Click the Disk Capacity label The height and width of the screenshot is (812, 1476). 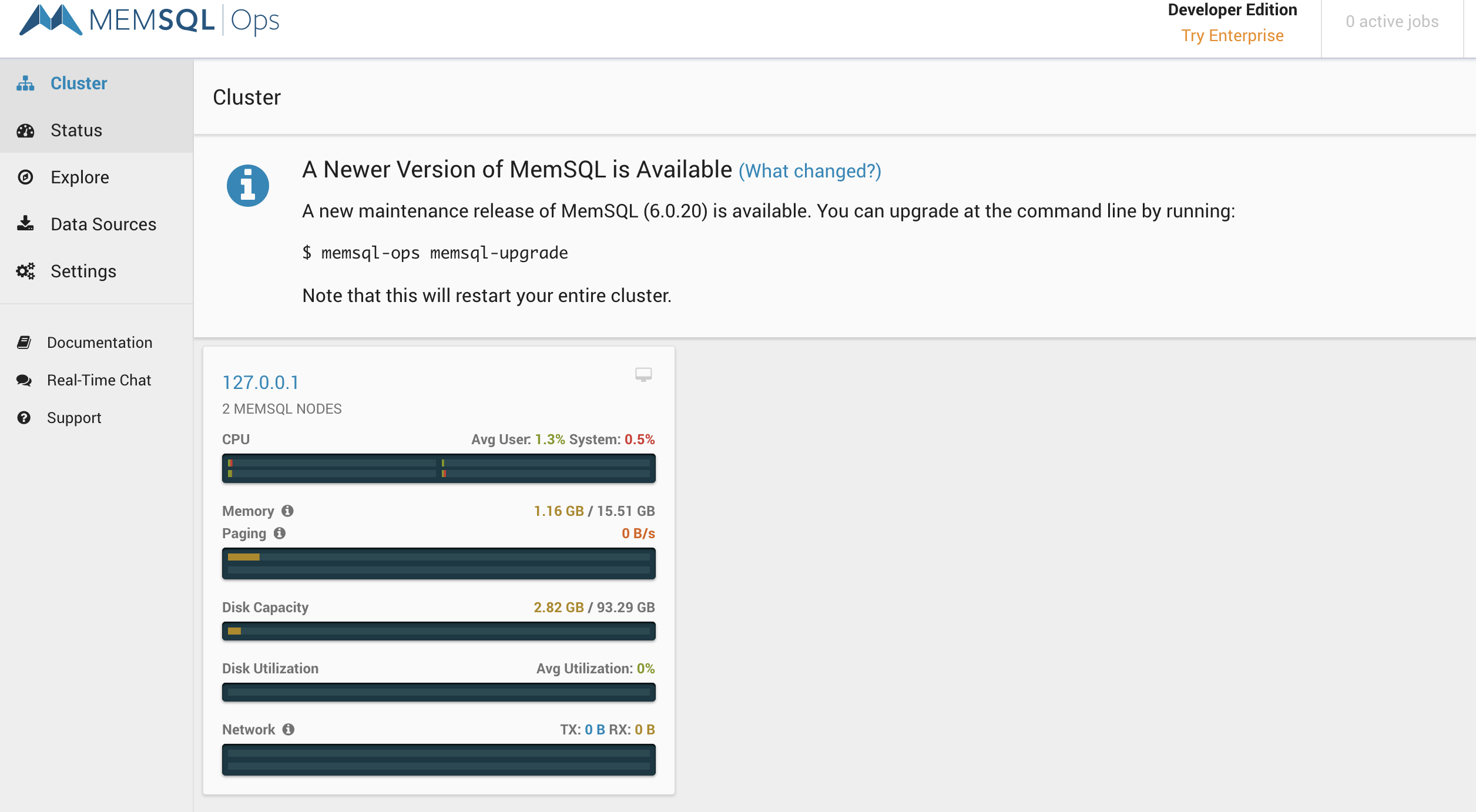(x=266, y=608)
